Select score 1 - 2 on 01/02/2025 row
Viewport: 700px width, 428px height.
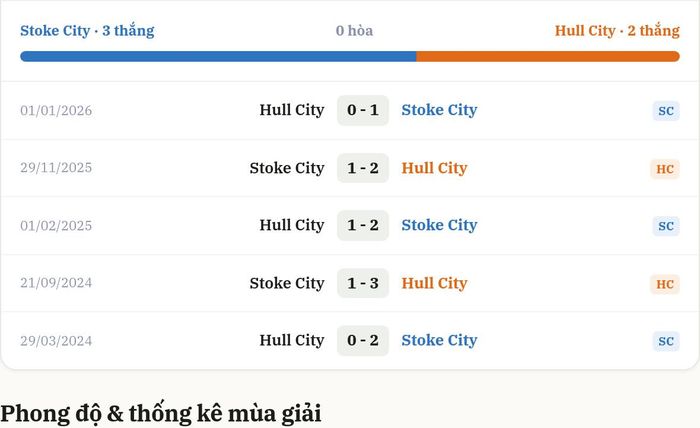pyautogui.click(x=363, y=225)
